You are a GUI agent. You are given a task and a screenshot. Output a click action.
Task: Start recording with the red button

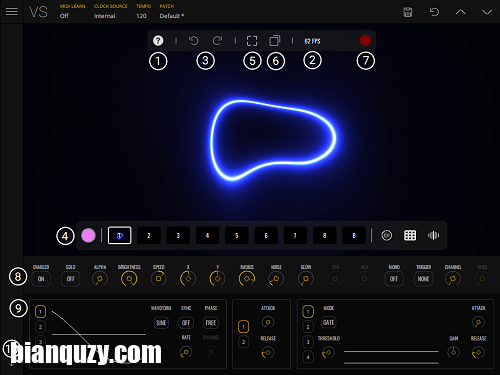point(365,41)
